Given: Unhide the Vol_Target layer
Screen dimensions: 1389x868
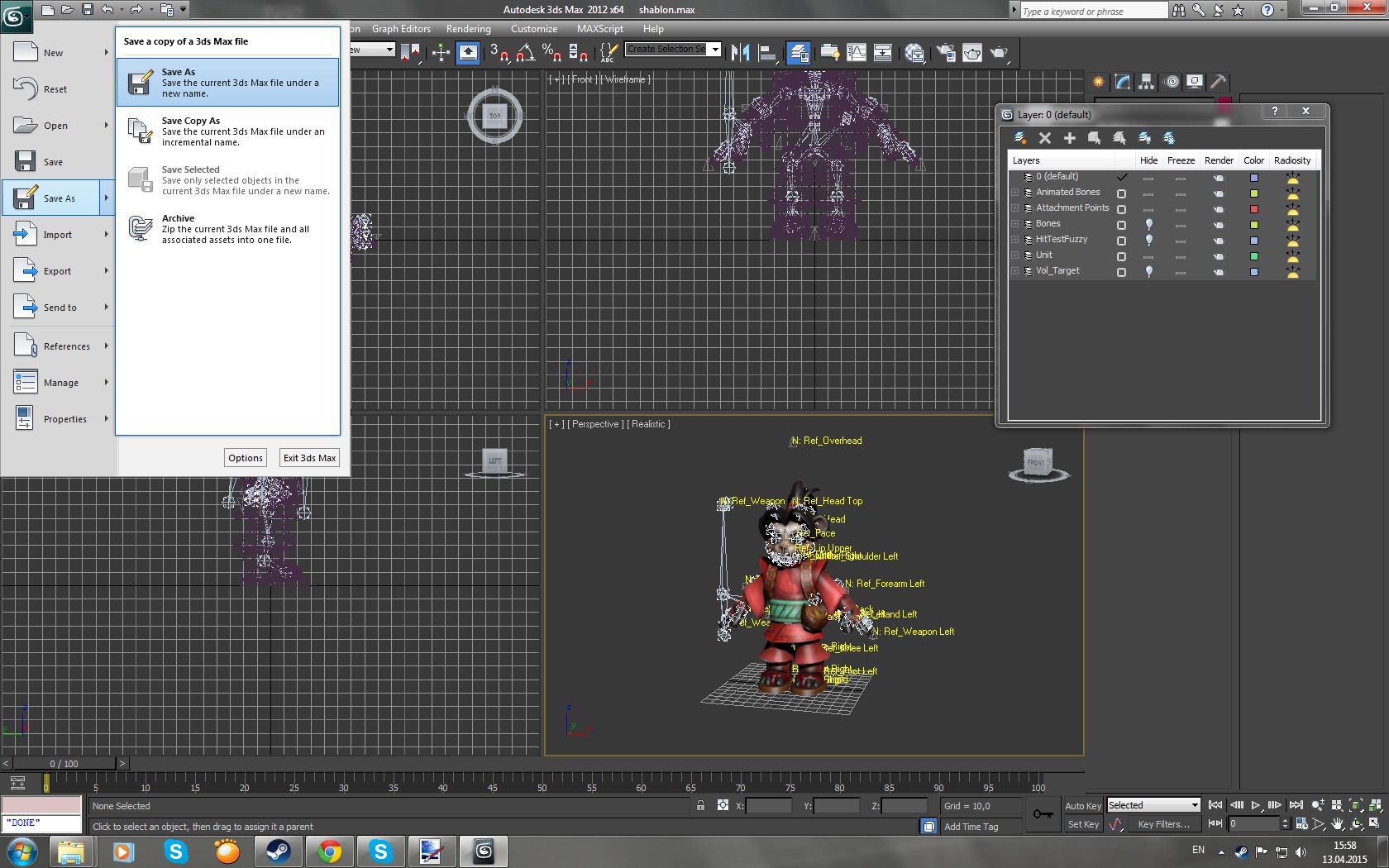Looking at the screenshot, I should click(x=1148, y=271).
